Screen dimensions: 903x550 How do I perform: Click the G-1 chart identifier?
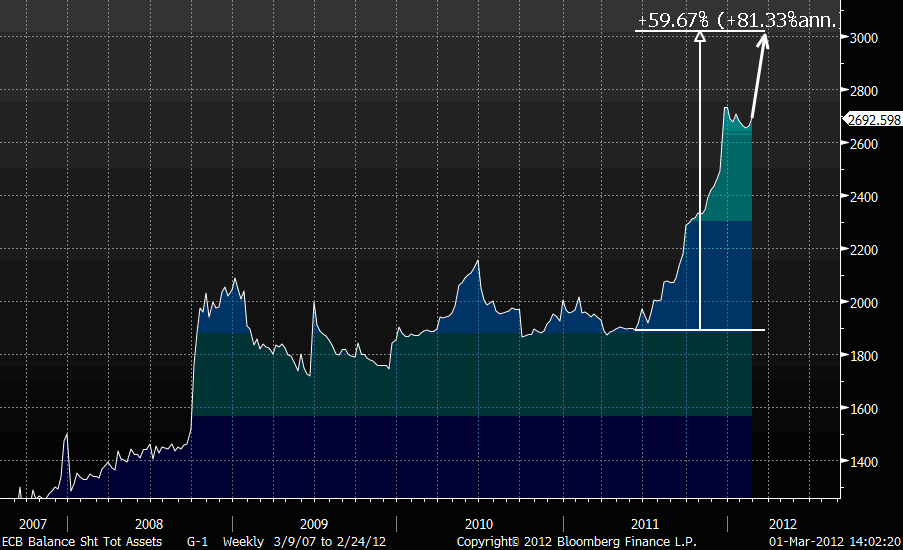(198, 541)
